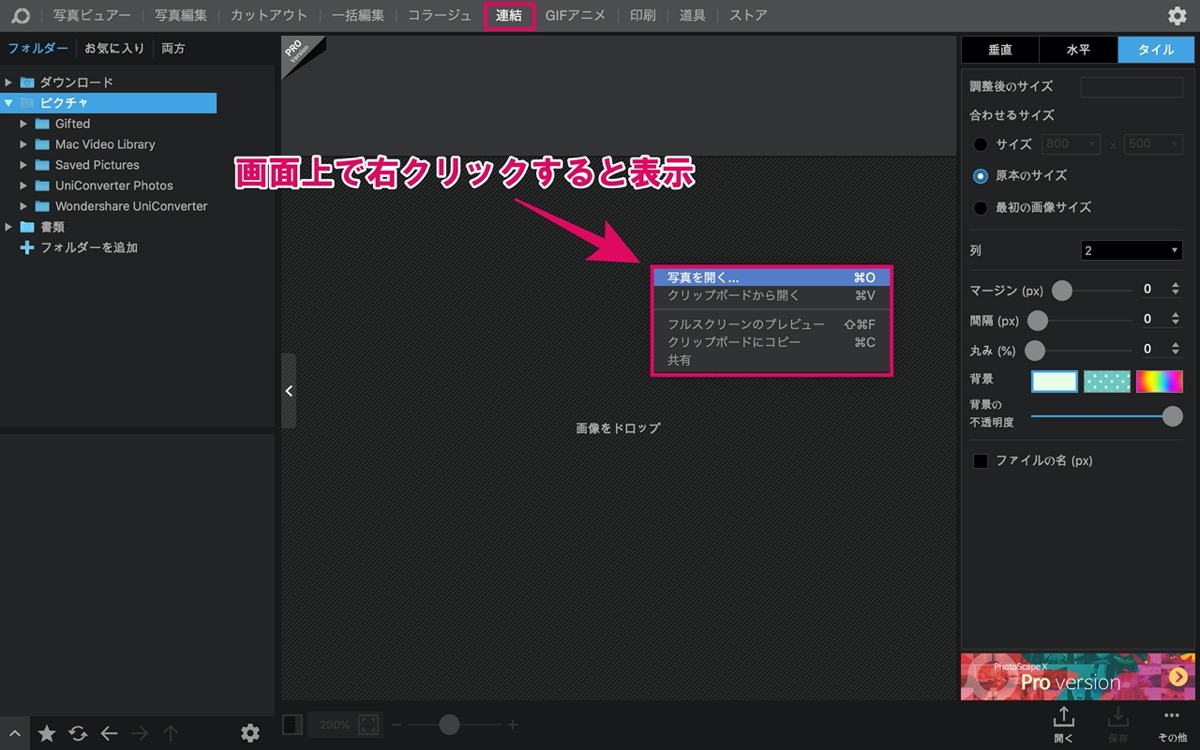This screenshot has width=1200, height=750.
Task: Choose 写真を開く in the context menu
Action: point(771,278)
